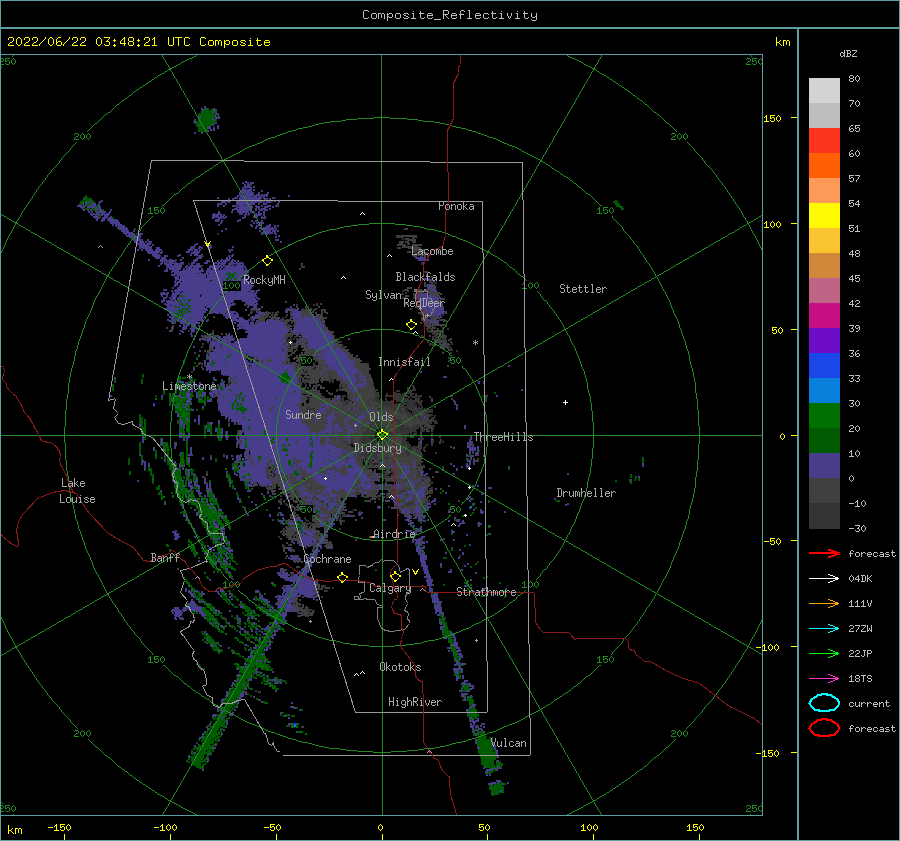
Task: Click white plus marker north of Drumheller
Action: [x=565, y=402]
